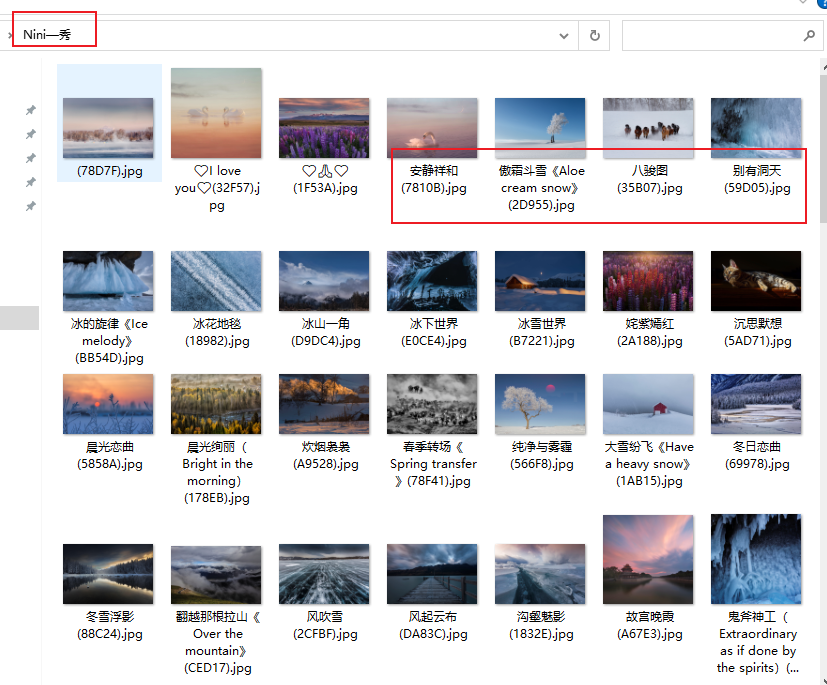Select the 炊烟袅袅 (A9528).jpg image
Screen dimensions: 827x685
324,404
